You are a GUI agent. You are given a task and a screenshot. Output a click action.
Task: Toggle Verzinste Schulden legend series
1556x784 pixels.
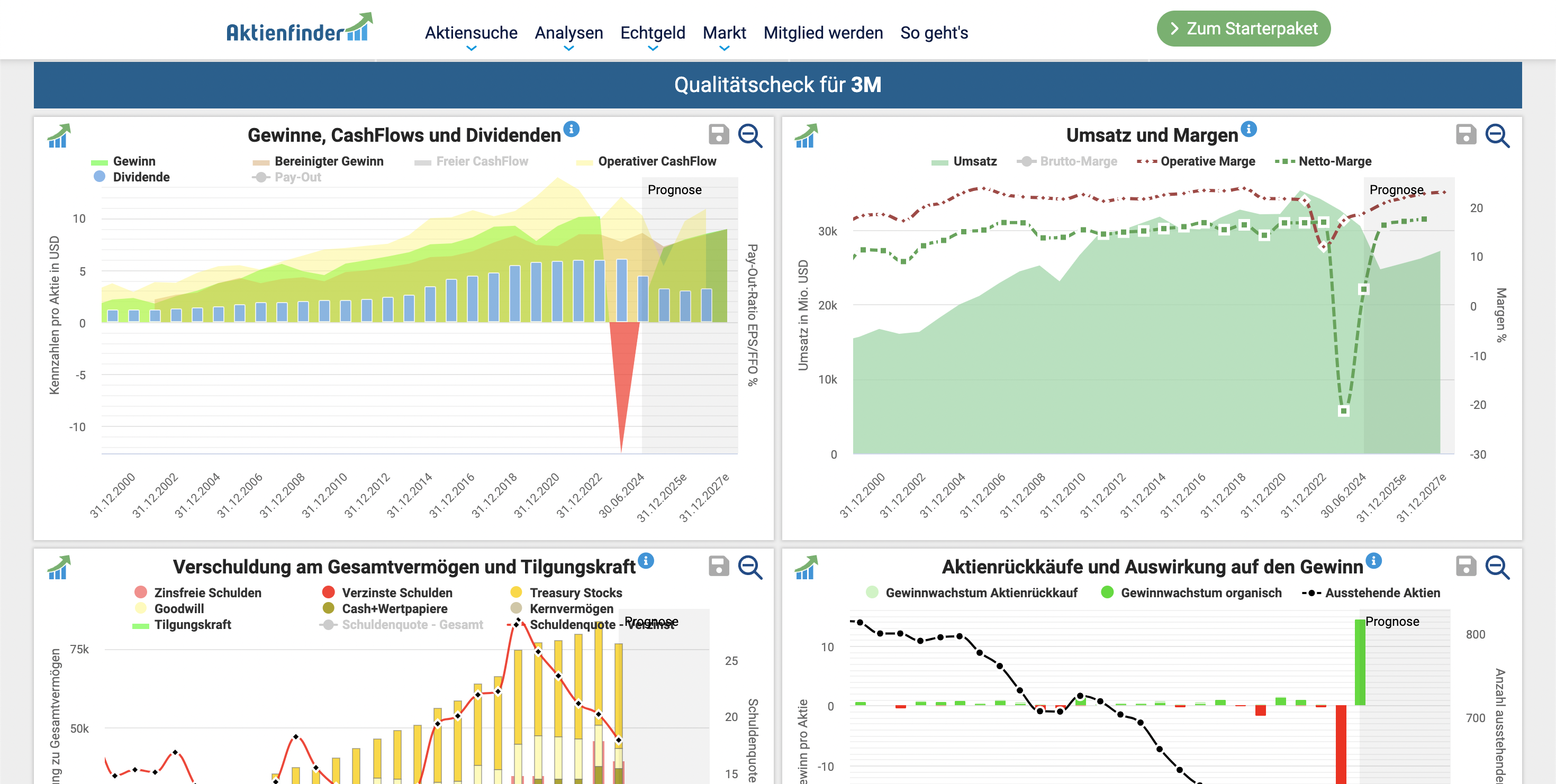click(388, 592)
